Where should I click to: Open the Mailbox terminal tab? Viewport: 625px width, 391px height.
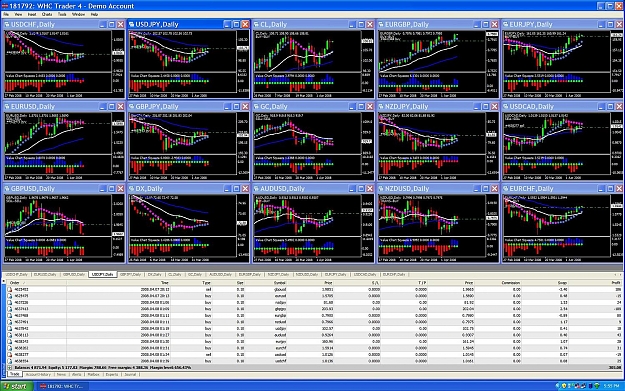93,375
